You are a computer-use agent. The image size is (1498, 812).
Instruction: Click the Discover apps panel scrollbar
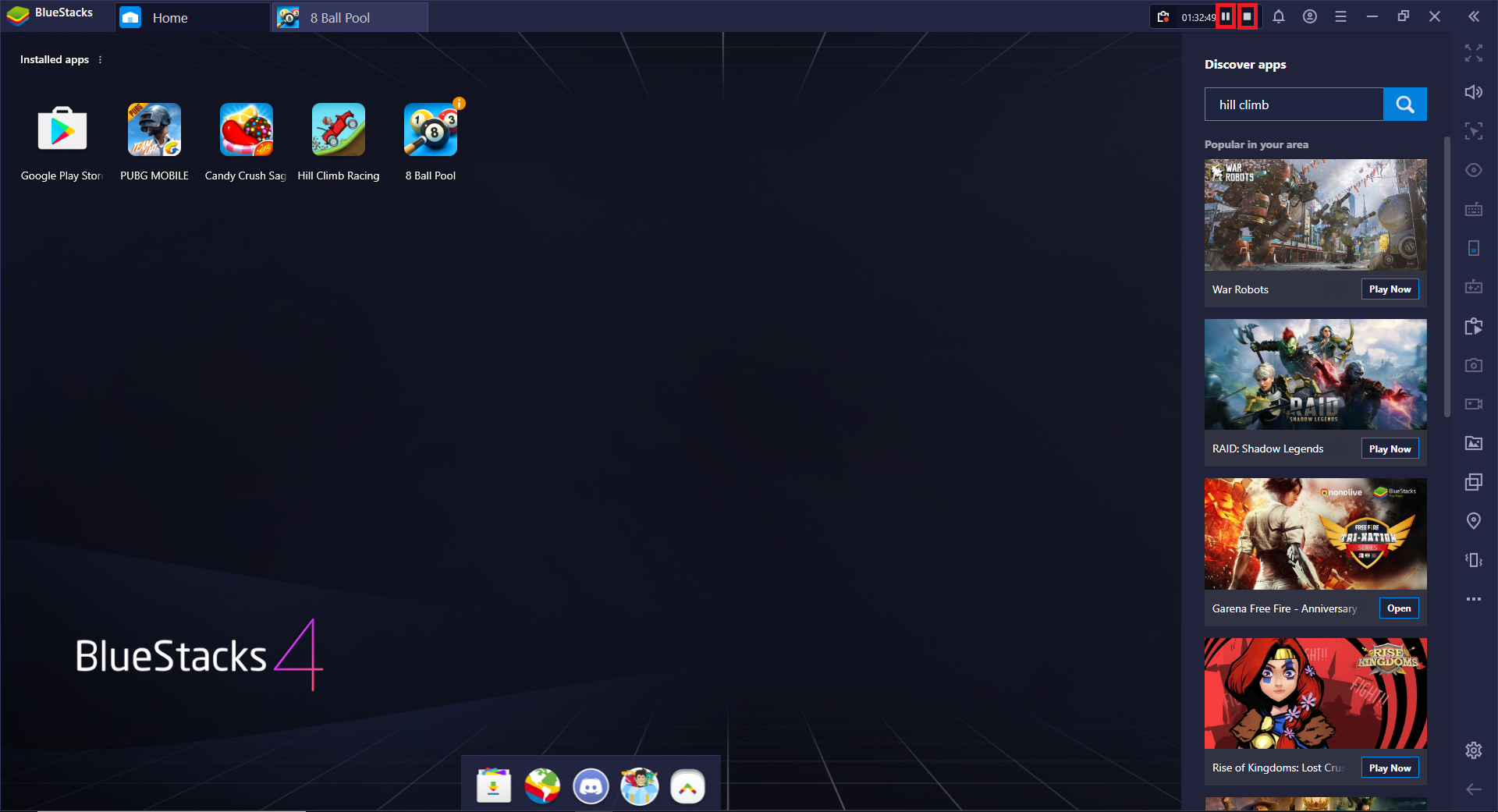click(x=1447, y=277)
